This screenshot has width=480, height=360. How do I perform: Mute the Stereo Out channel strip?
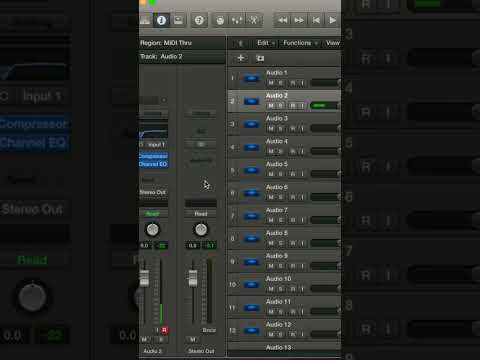point(193,339)
